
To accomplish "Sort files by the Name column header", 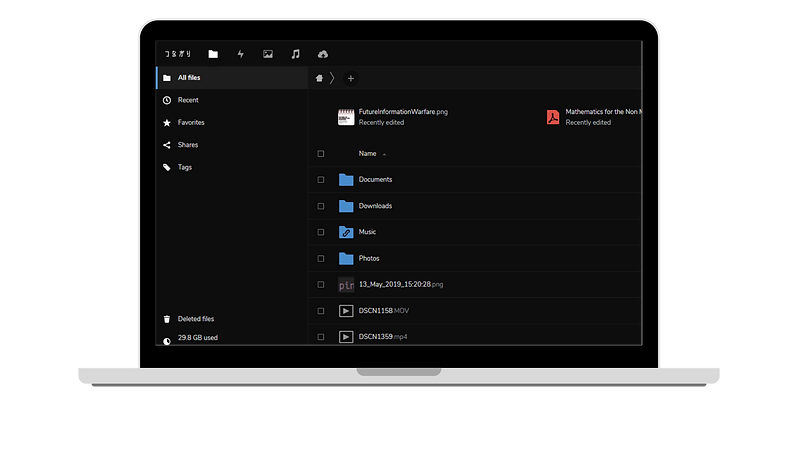I will pyautogui.click(x=367, y=154).
